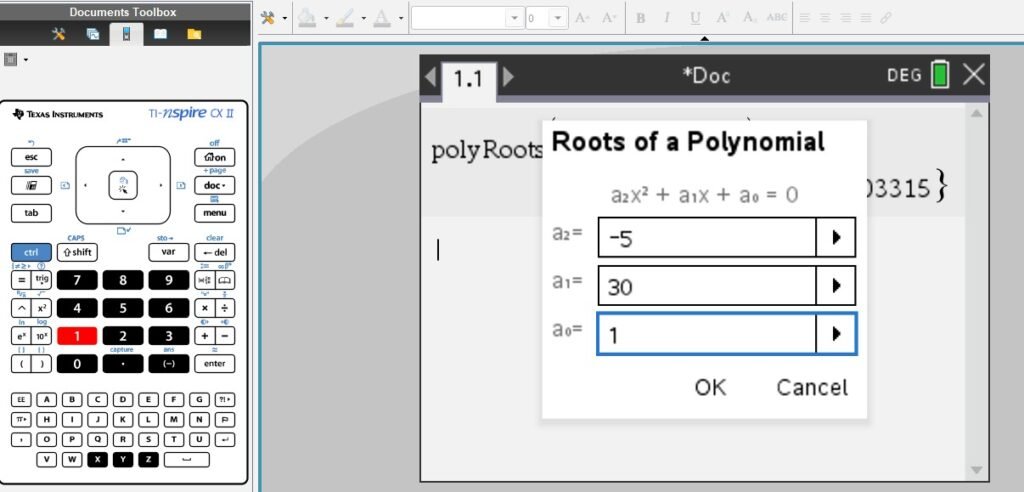Select page tab 1.1
The height and width of the screenshot is (492, 1024).
tap(468, 79)
